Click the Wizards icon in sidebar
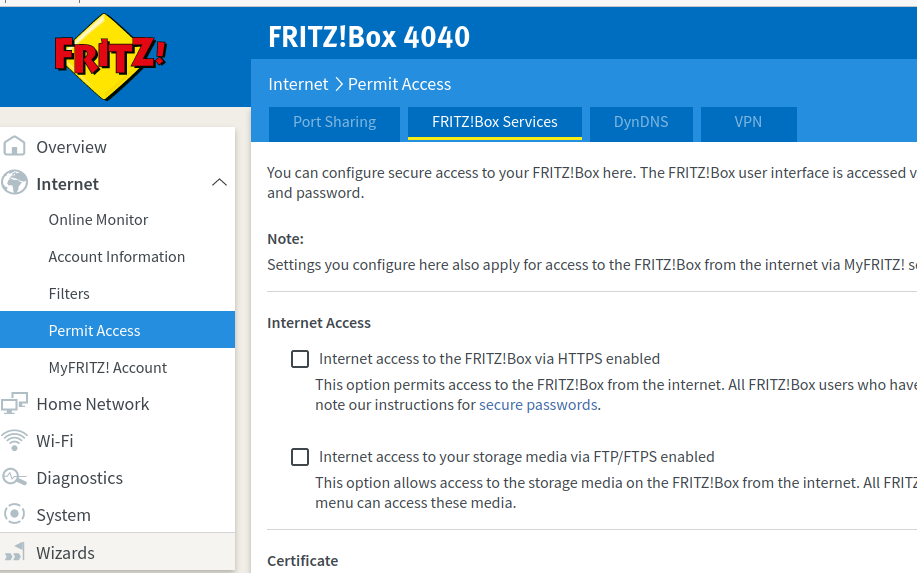The width and height of the screenshot is (917, 573). pos(15,553)
